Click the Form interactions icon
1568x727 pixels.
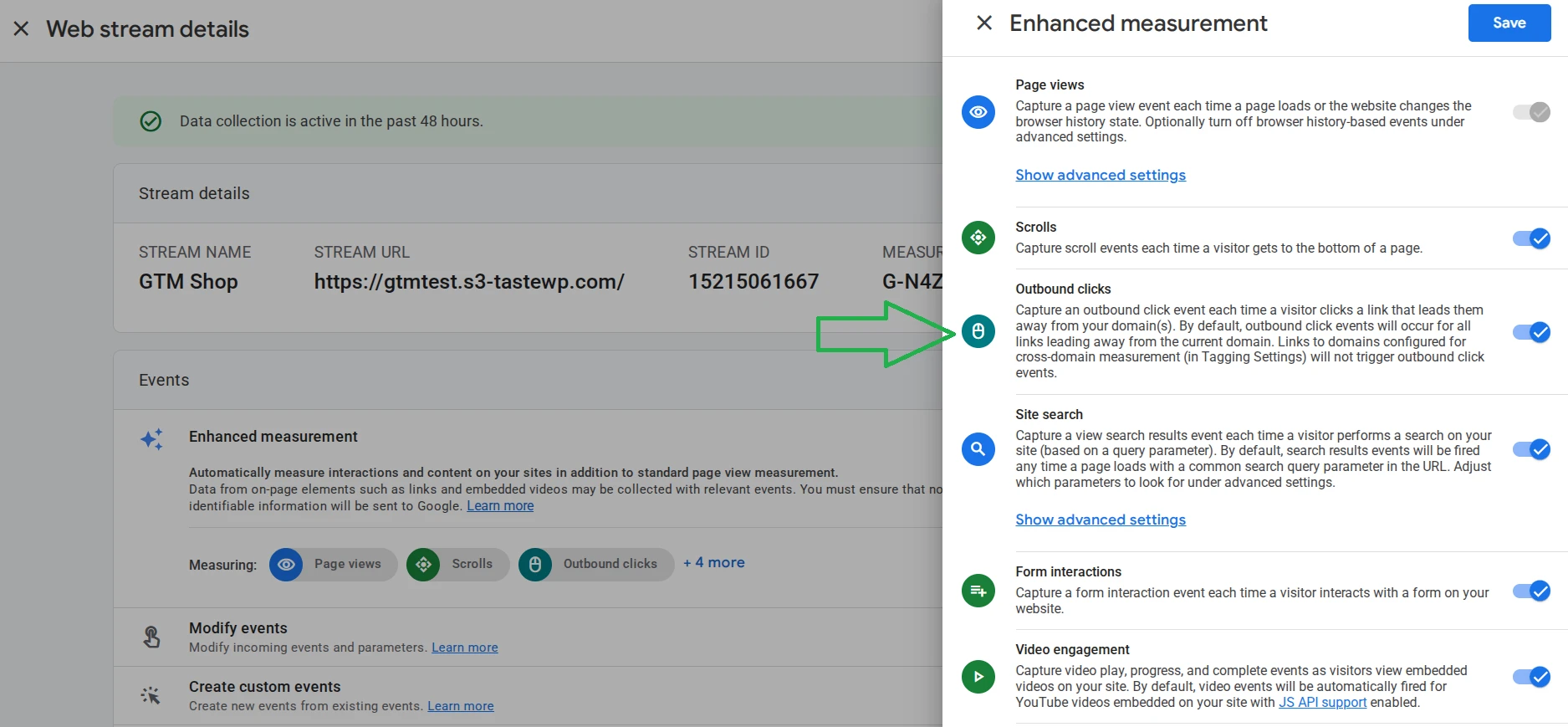pyautogui.click(x=978, y=591)
